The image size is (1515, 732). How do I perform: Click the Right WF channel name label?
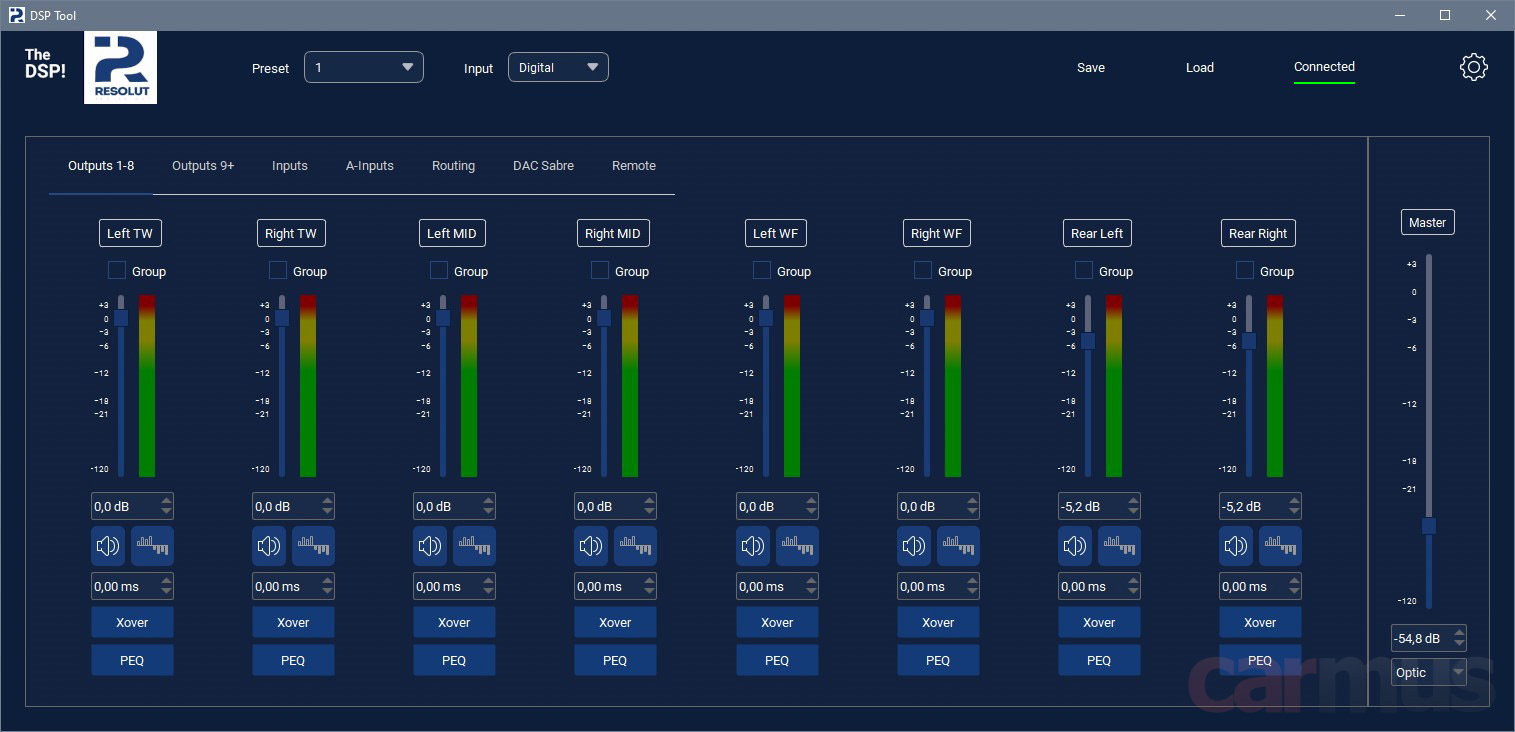click(936, 233)
